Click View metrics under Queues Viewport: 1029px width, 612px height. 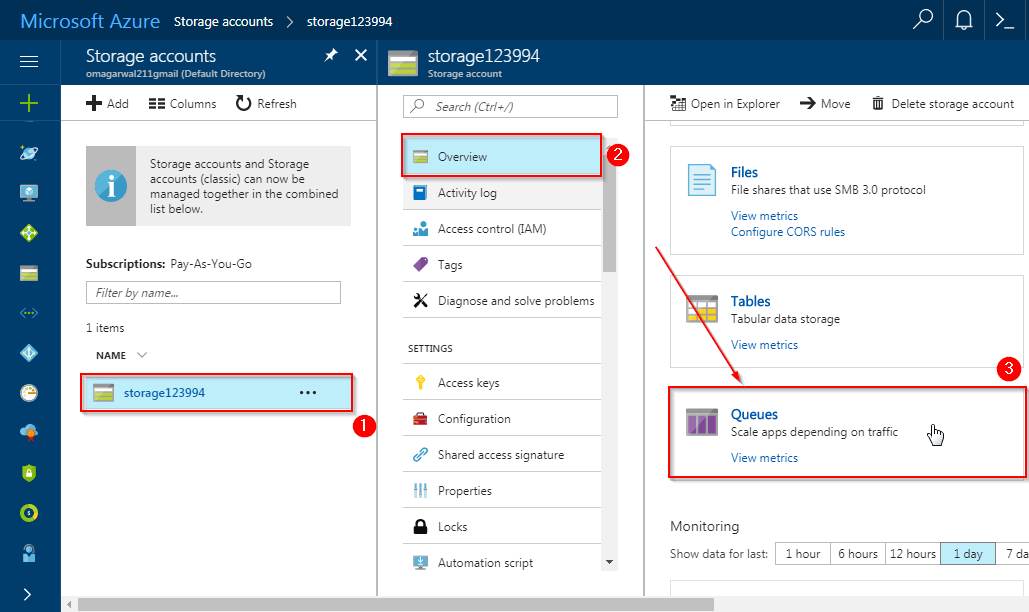pos(765,458)
